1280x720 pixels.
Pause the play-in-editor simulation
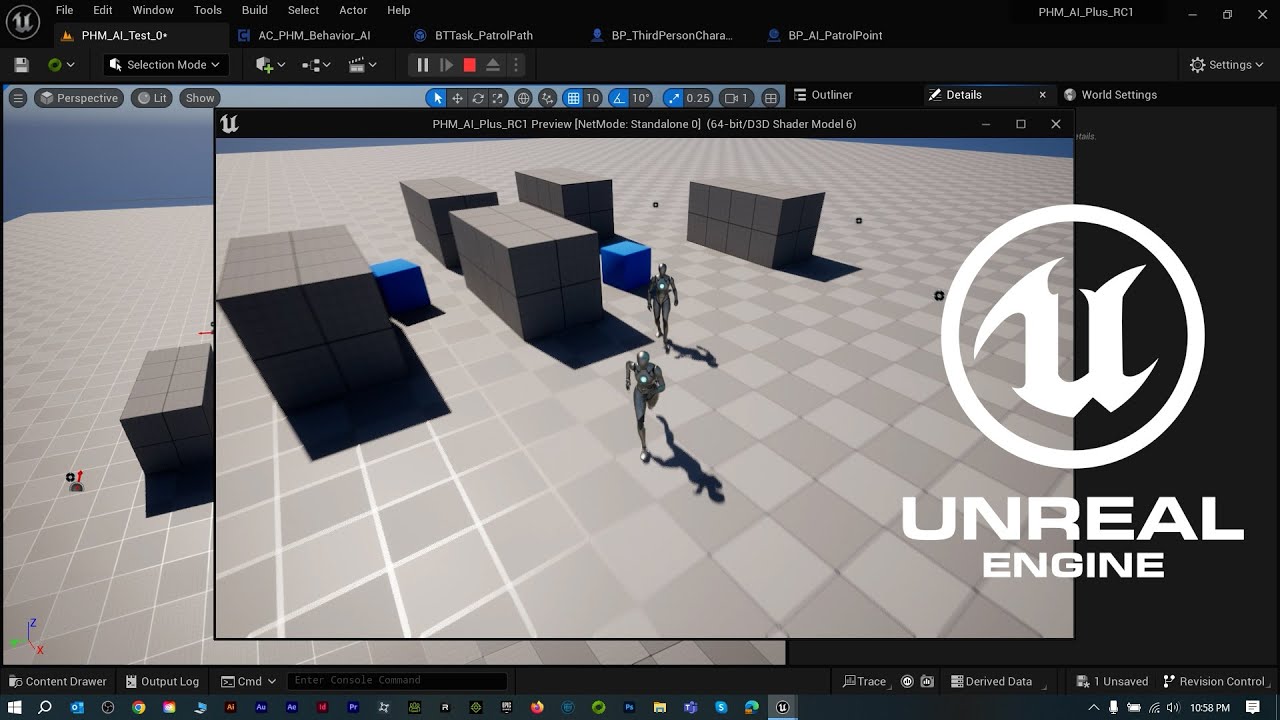pyautogui.click(x=423, y=65)
